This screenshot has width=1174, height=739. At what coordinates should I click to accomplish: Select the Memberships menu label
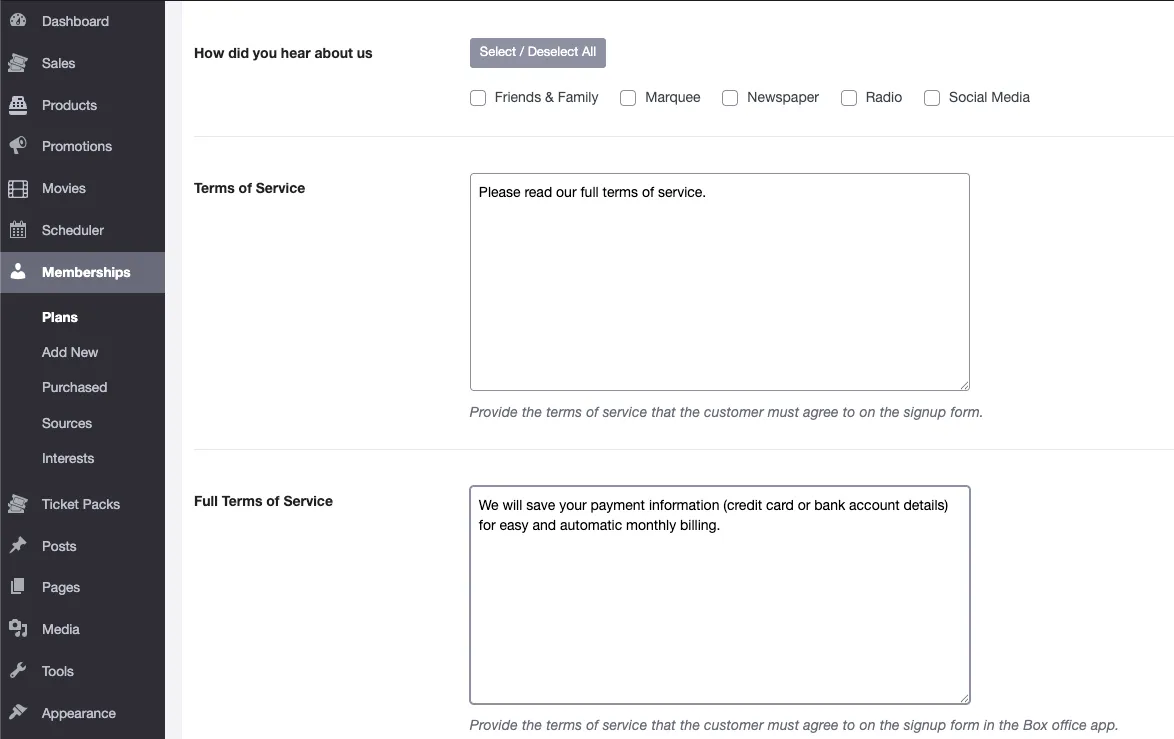tap(86, 272)
